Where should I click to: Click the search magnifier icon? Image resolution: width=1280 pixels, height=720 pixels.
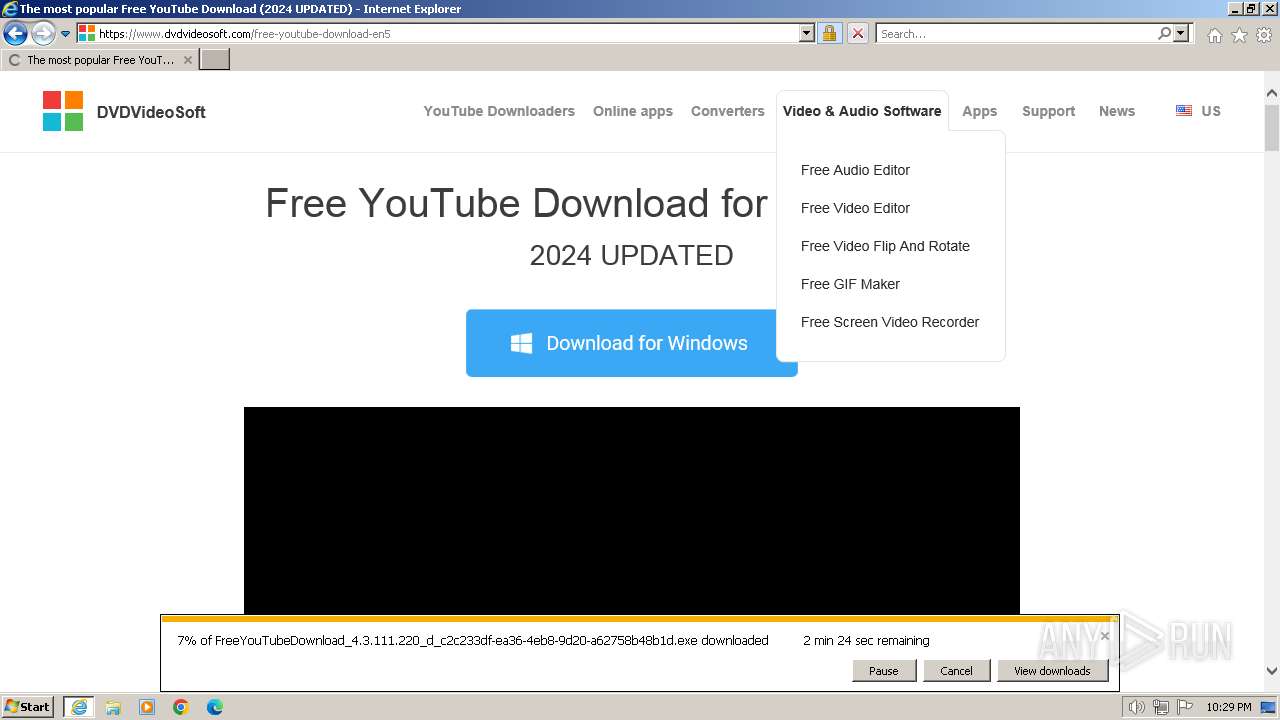coord(1164,33)
